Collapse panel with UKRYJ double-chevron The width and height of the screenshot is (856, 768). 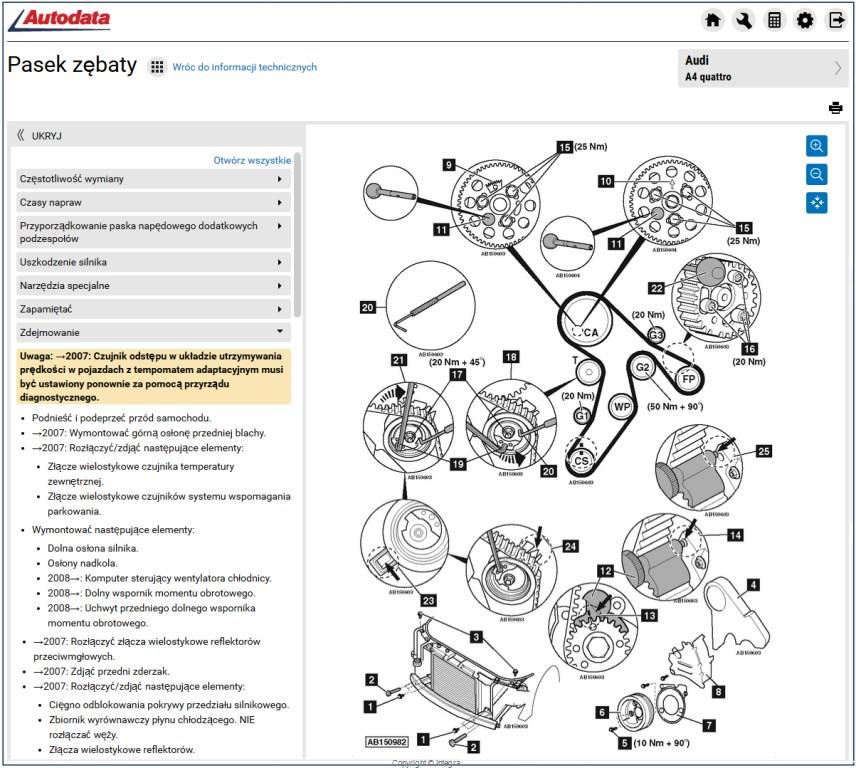(x=39, y=135)
